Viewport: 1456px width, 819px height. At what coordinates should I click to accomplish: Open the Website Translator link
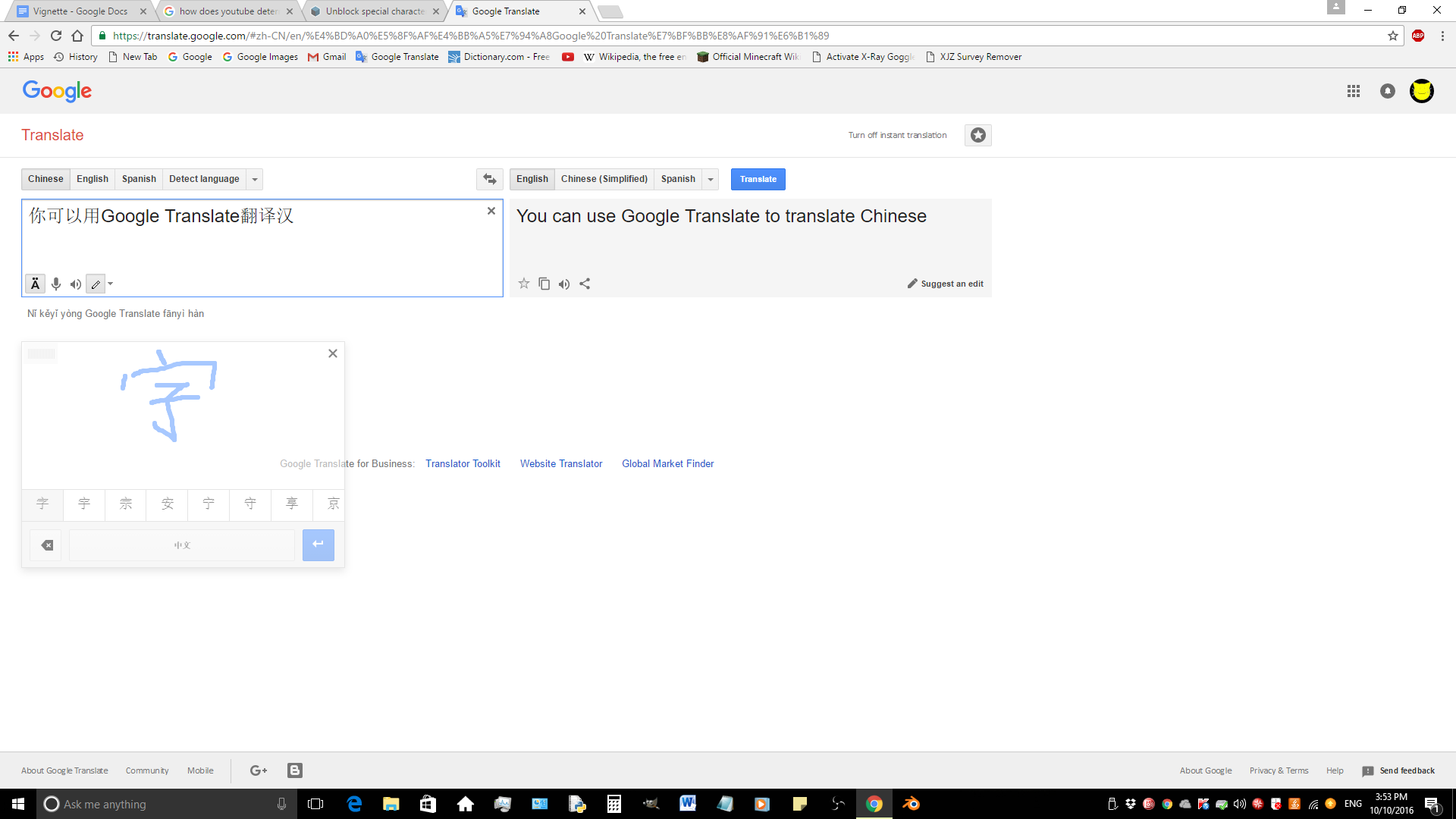pos(561,463)
